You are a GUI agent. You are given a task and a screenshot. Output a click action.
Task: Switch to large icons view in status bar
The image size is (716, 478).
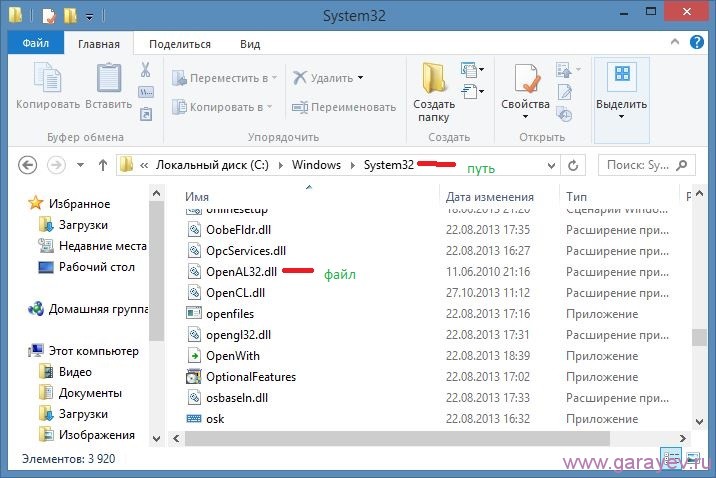click(693, 458)
